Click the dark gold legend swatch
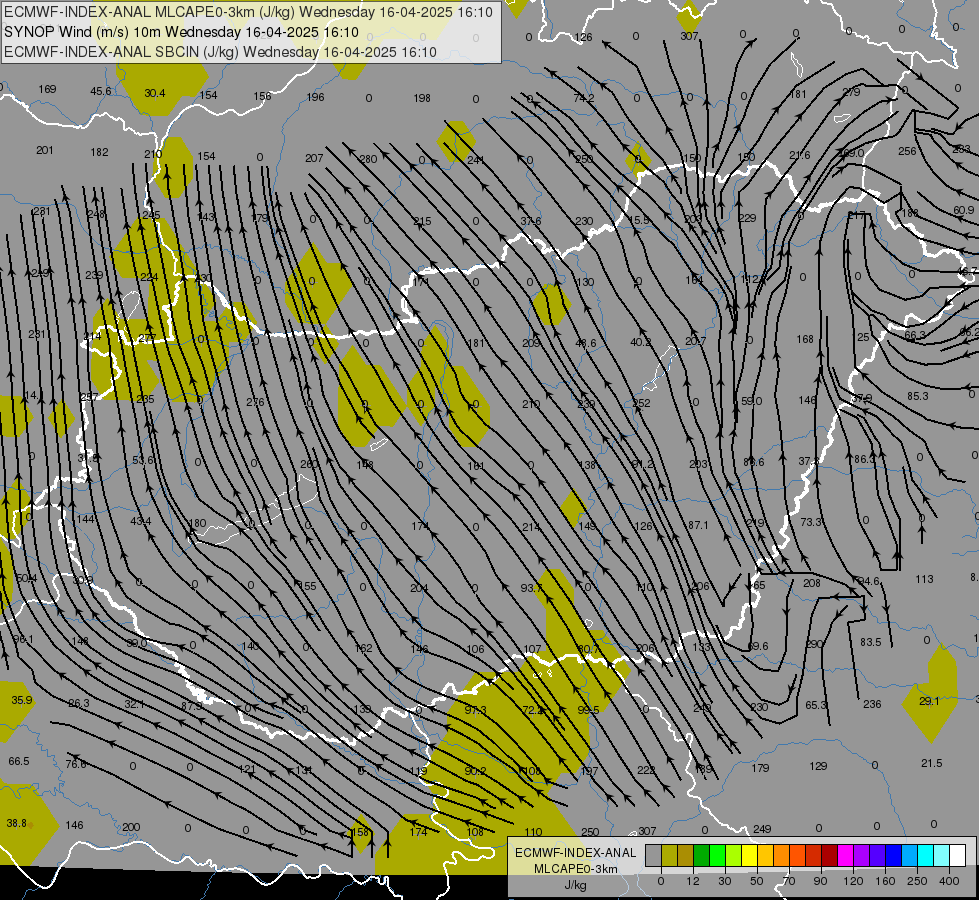The width and height of the screenshot is (979, 900). point(686,855)
